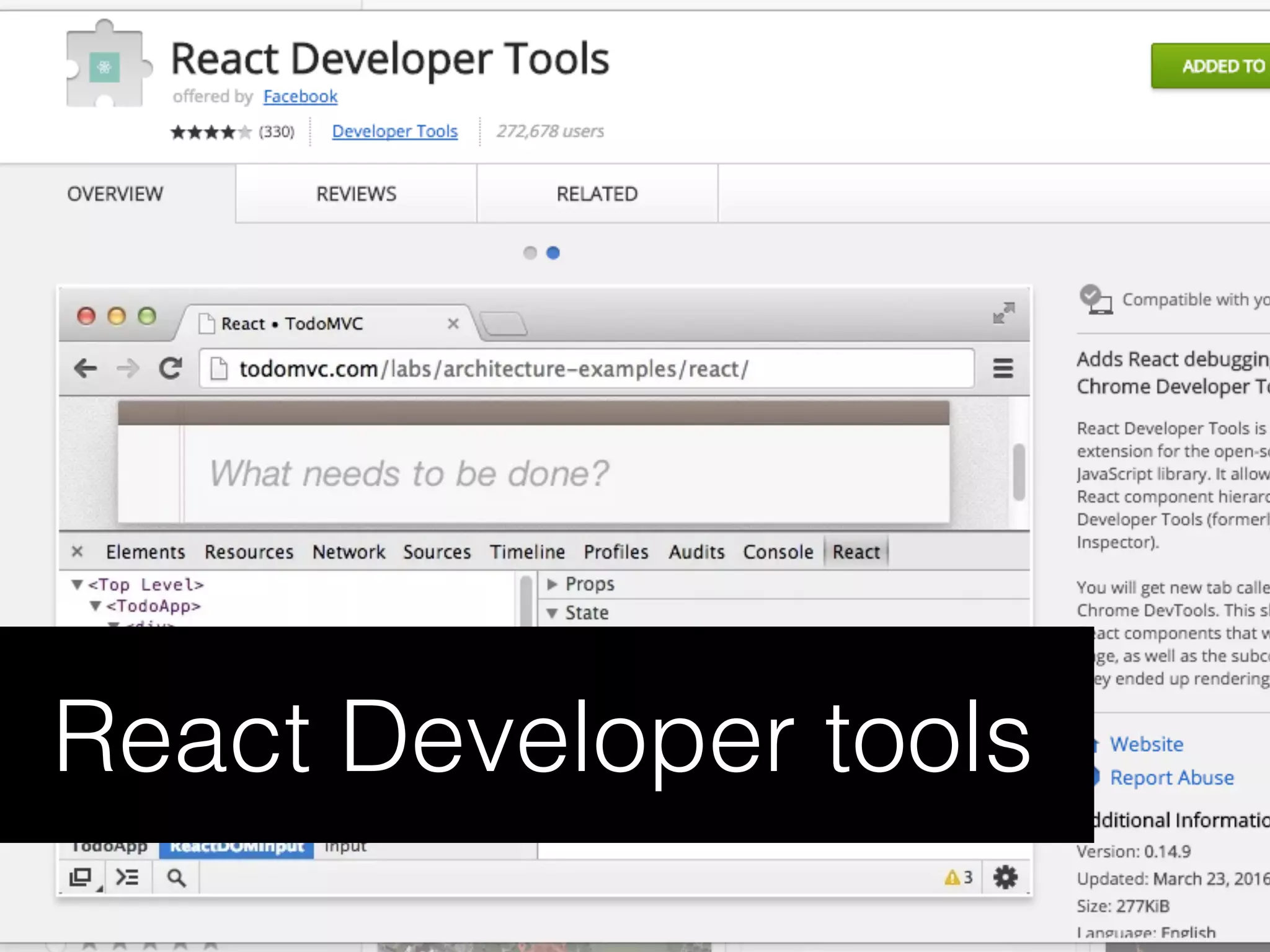Click the empty new tab button
1270x952 pixels.
[x=504, y=324]
